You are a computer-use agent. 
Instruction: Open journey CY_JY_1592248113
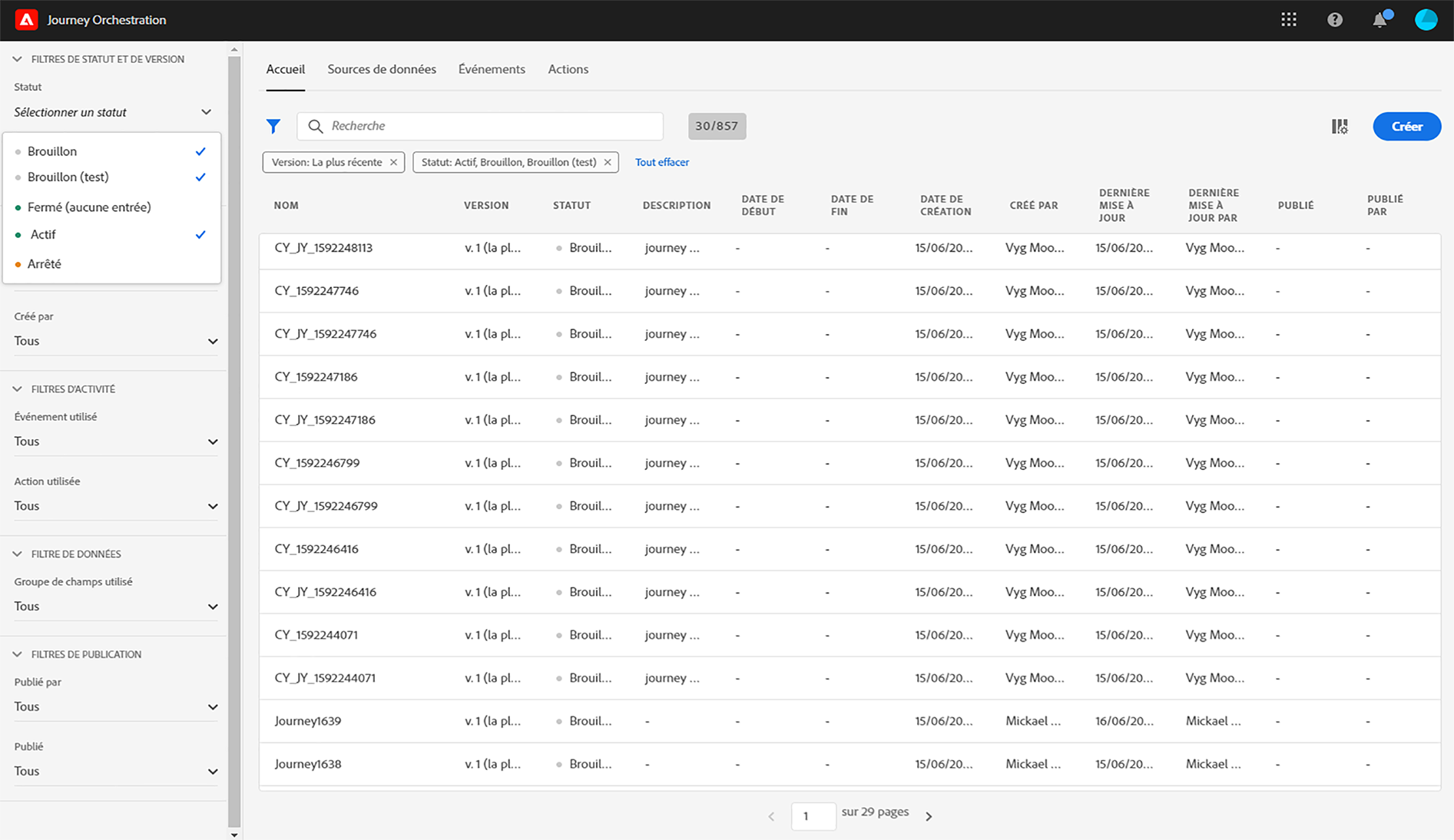[323, 248]
